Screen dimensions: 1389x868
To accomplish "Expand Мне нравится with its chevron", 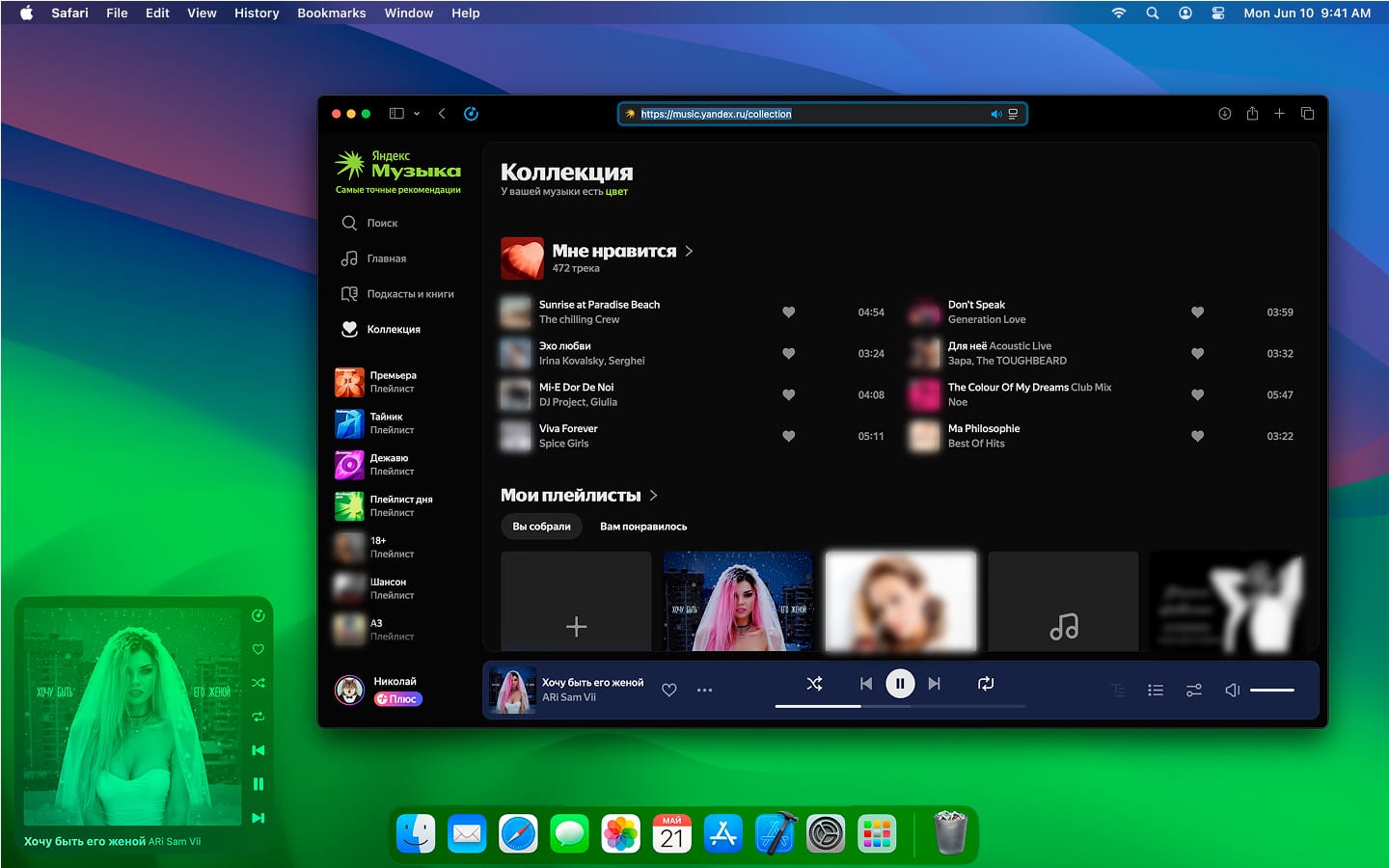I will 689,251.
